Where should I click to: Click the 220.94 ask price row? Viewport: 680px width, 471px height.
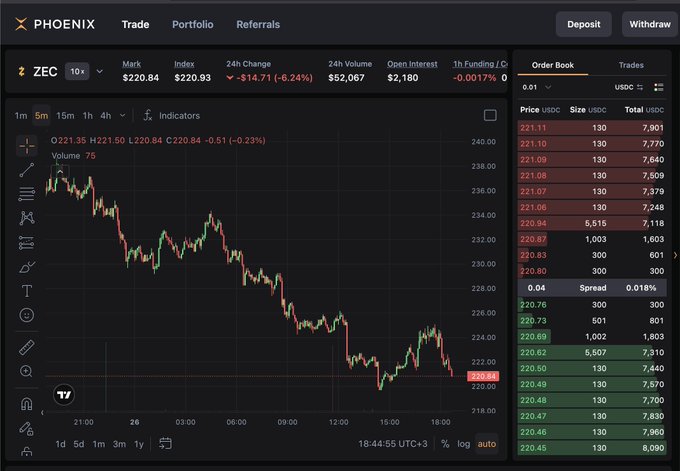594,223
